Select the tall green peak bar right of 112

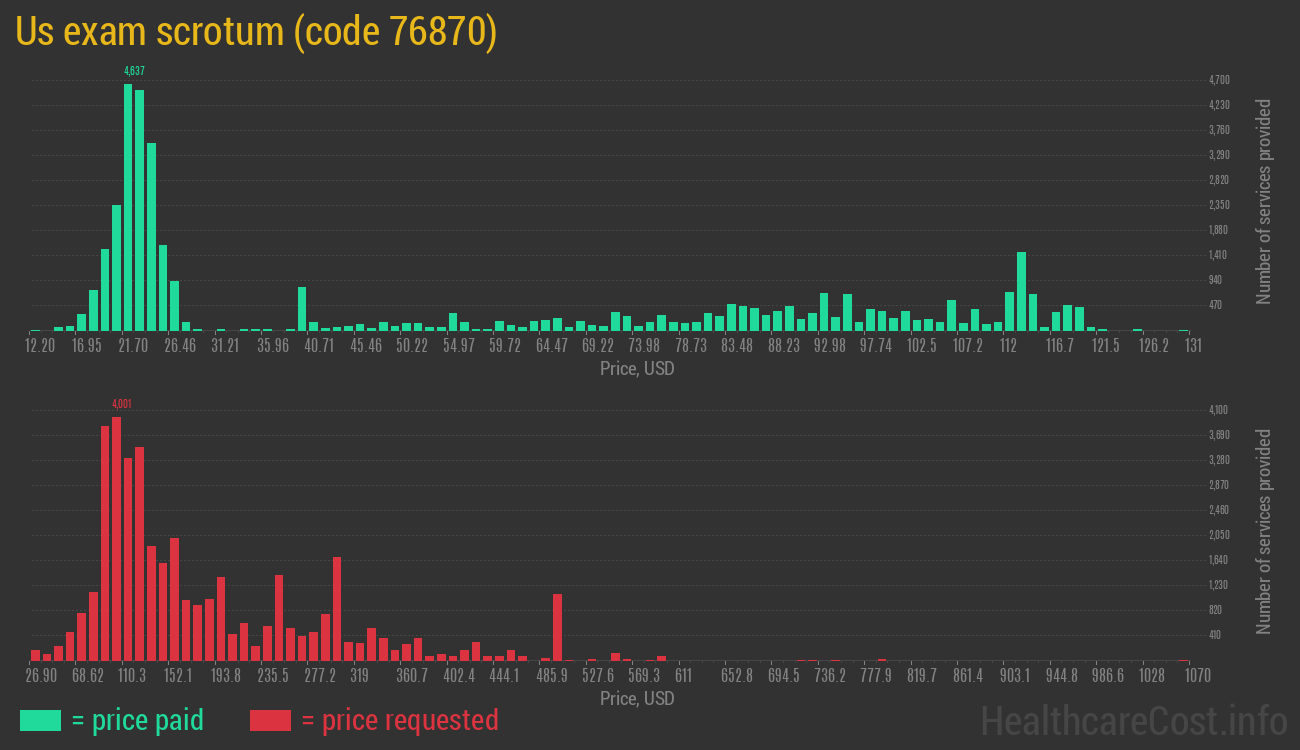pyautogui.click(x=1021, y=290)
